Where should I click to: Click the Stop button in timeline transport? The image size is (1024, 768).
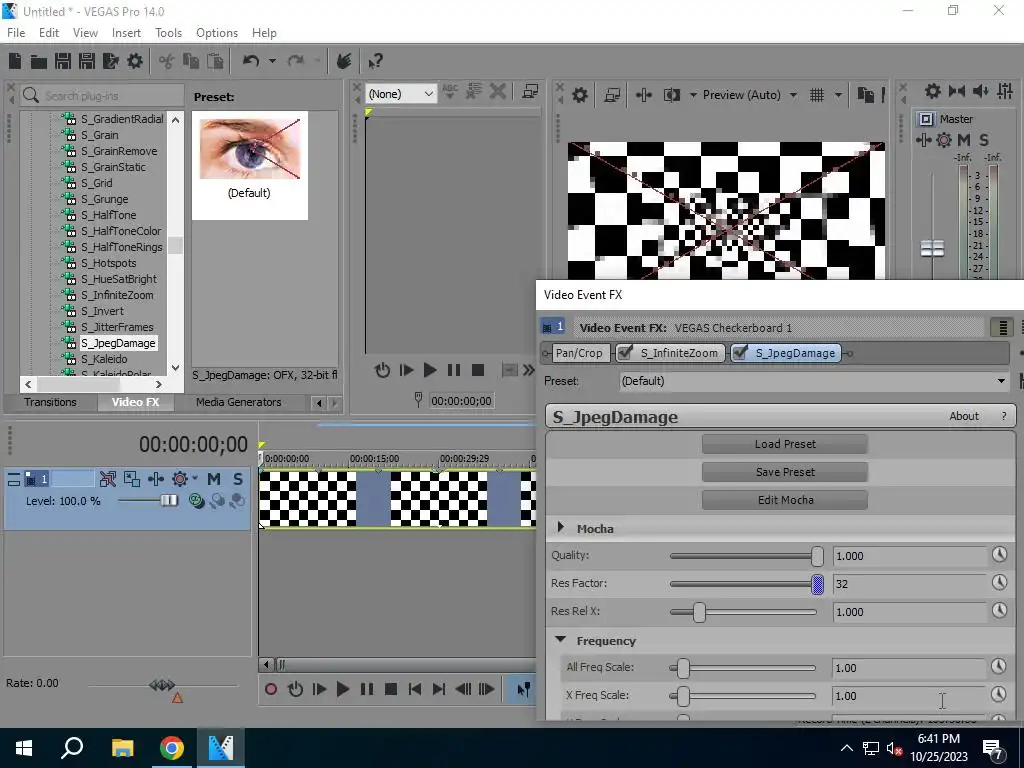click(x=391, y=689)
